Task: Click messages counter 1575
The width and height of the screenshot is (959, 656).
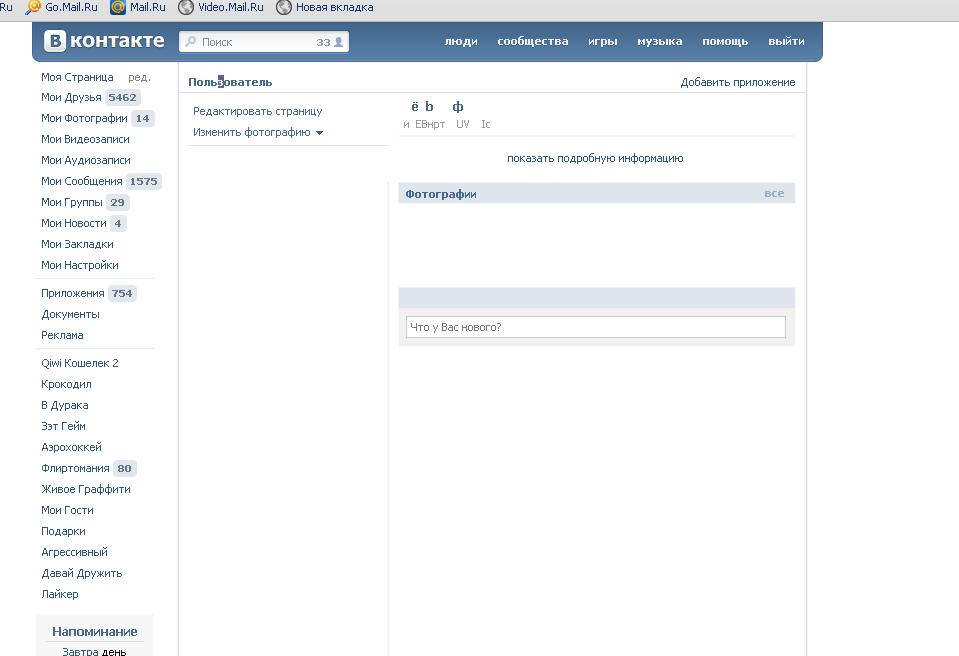Action: [x=143, y=182]
